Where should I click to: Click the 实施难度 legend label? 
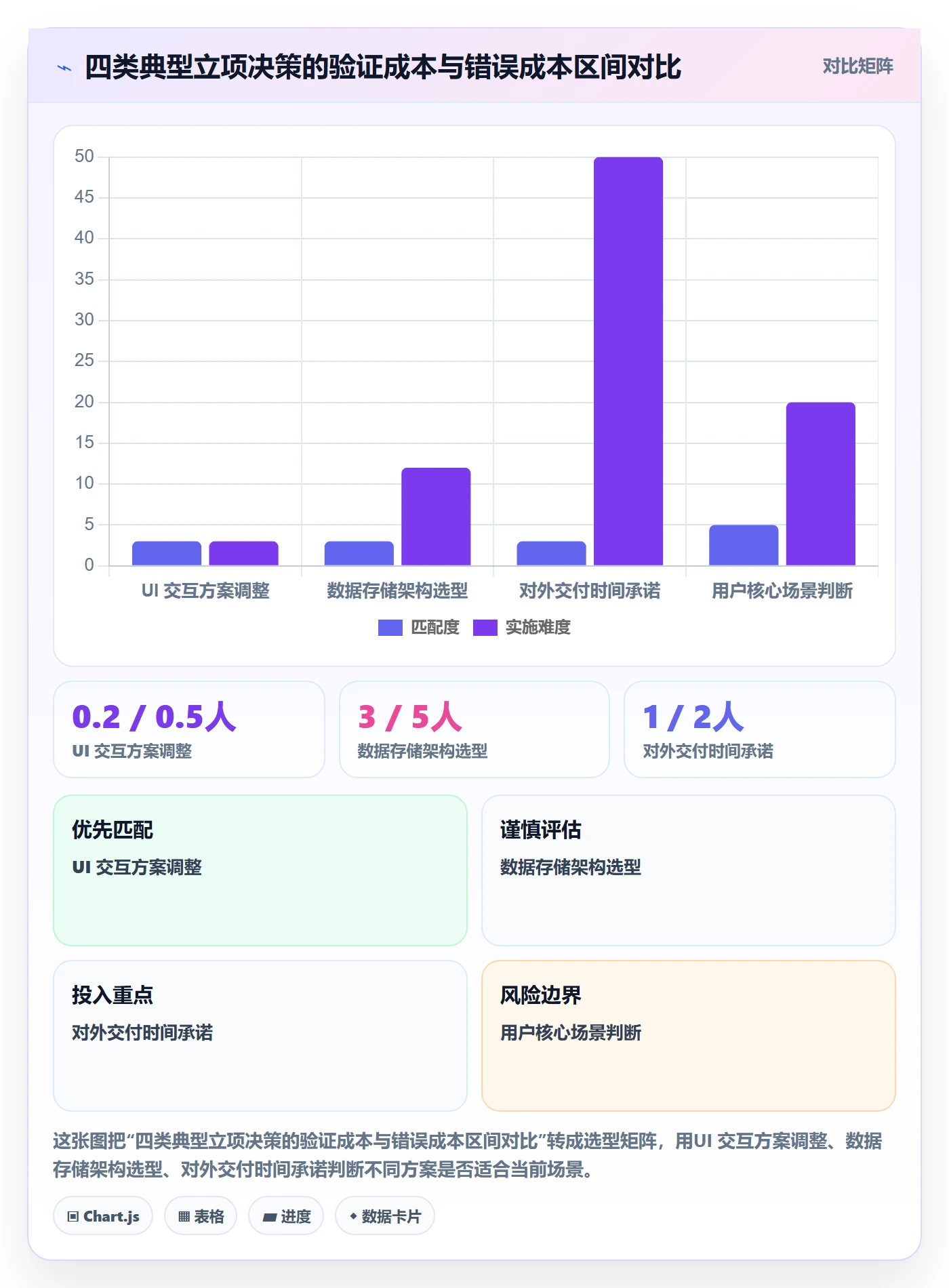pyautogui.click(x=538, y=628)
